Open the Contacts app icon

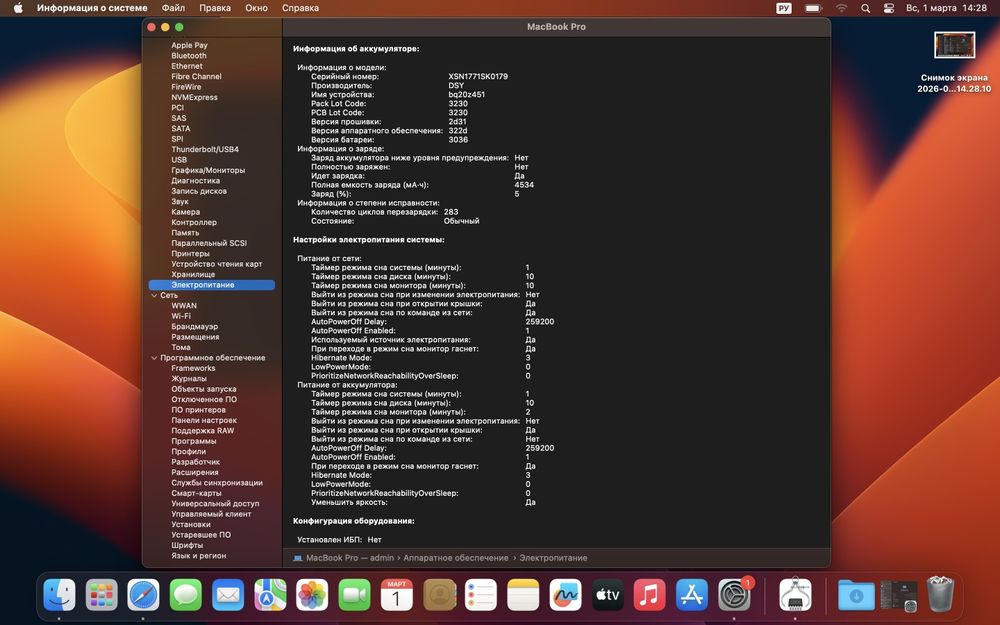click(x=439, y=595)
